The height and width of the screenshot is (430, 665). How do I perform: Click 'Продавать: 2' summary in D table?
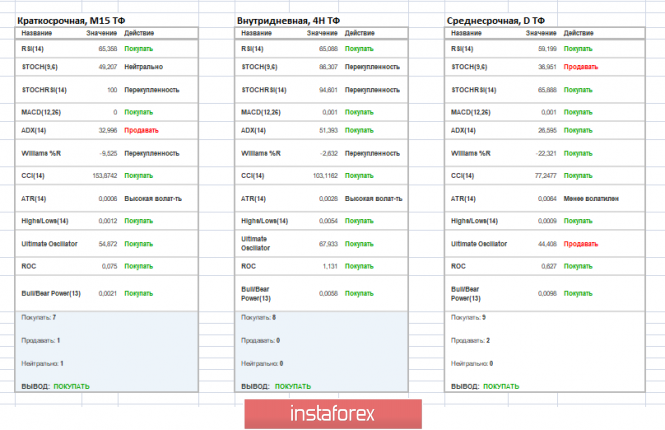coord(470,340)
